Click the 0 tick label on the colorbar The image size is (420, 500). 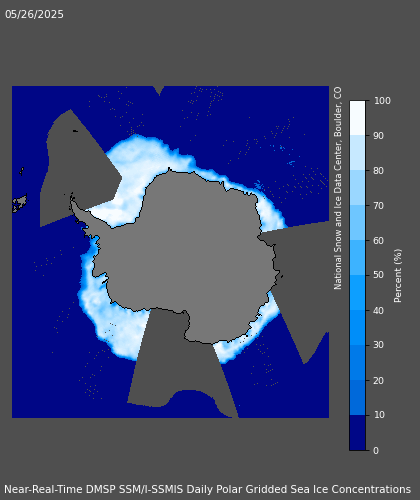click(x=376, y=451)
